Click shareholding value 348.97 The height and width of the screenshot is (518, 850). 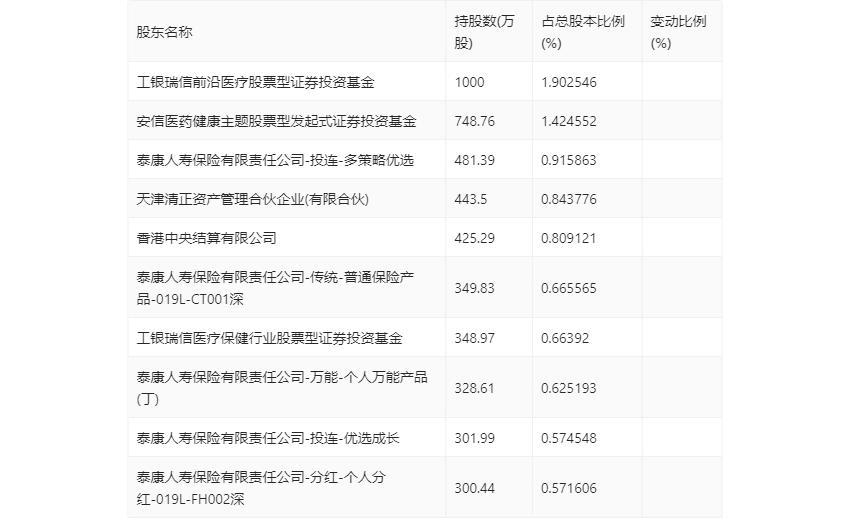coord(474,338)
